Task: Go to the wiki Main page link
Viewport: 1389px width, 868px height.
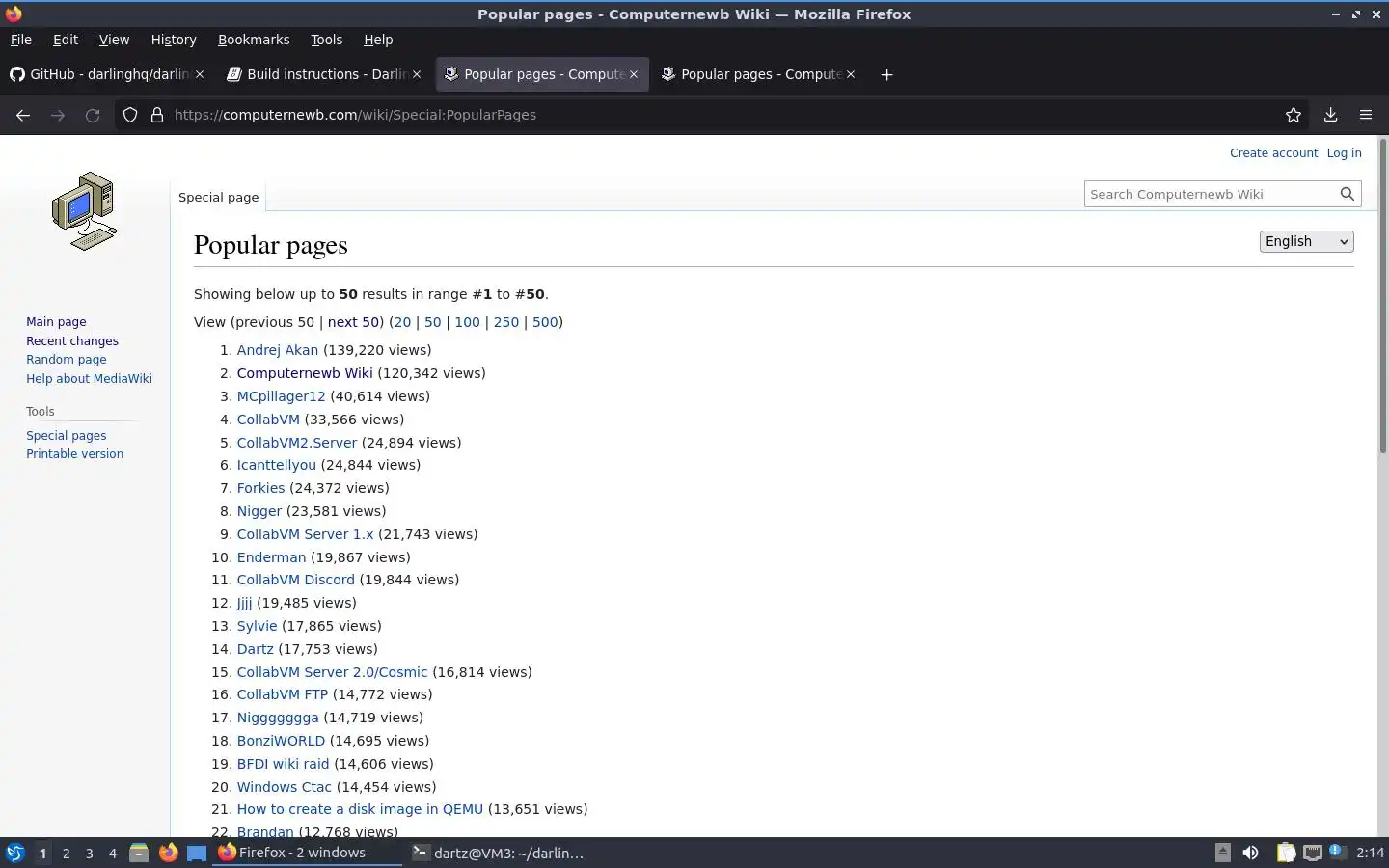Action: coord(56,322)
